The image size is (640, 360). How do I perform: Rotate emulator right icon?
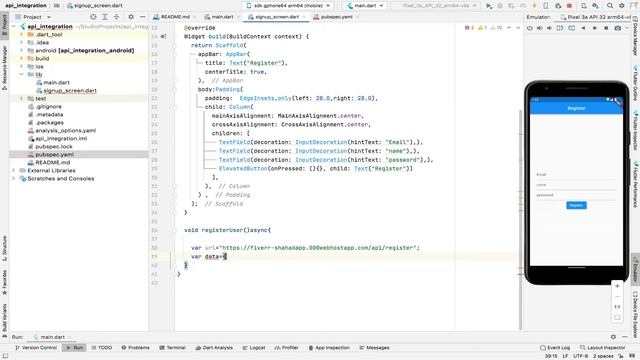pos(571,28)
